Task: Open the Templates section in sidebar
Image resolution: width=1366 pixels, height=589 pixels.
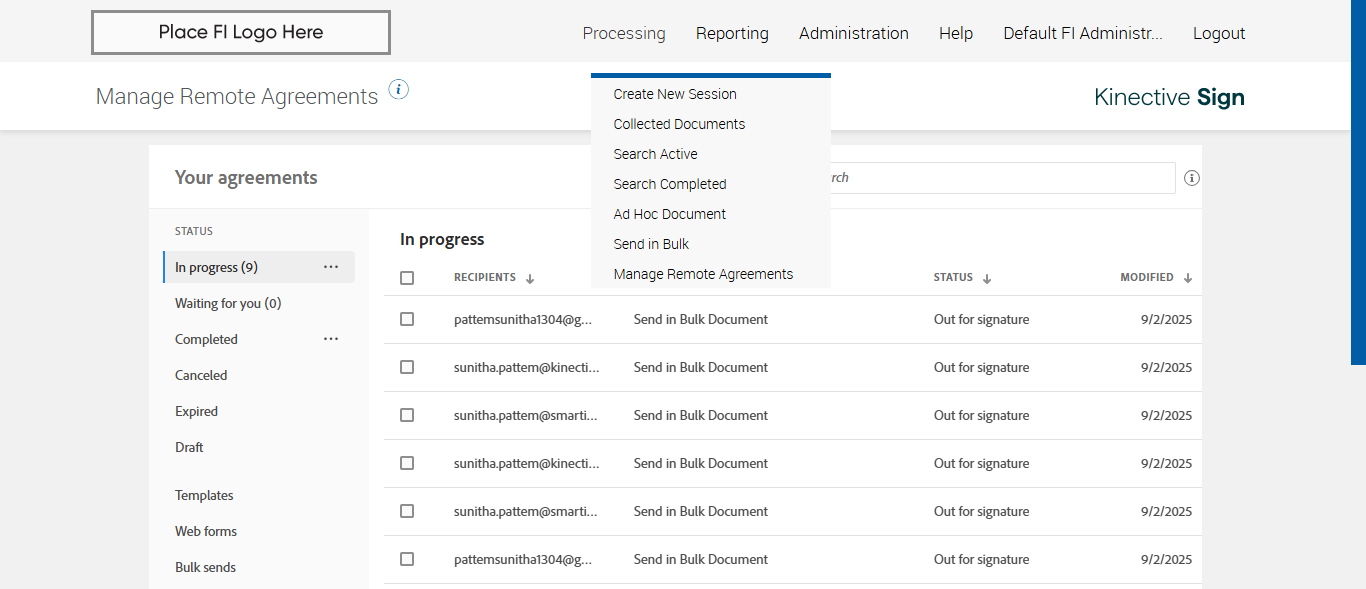Action: (204, 495)
